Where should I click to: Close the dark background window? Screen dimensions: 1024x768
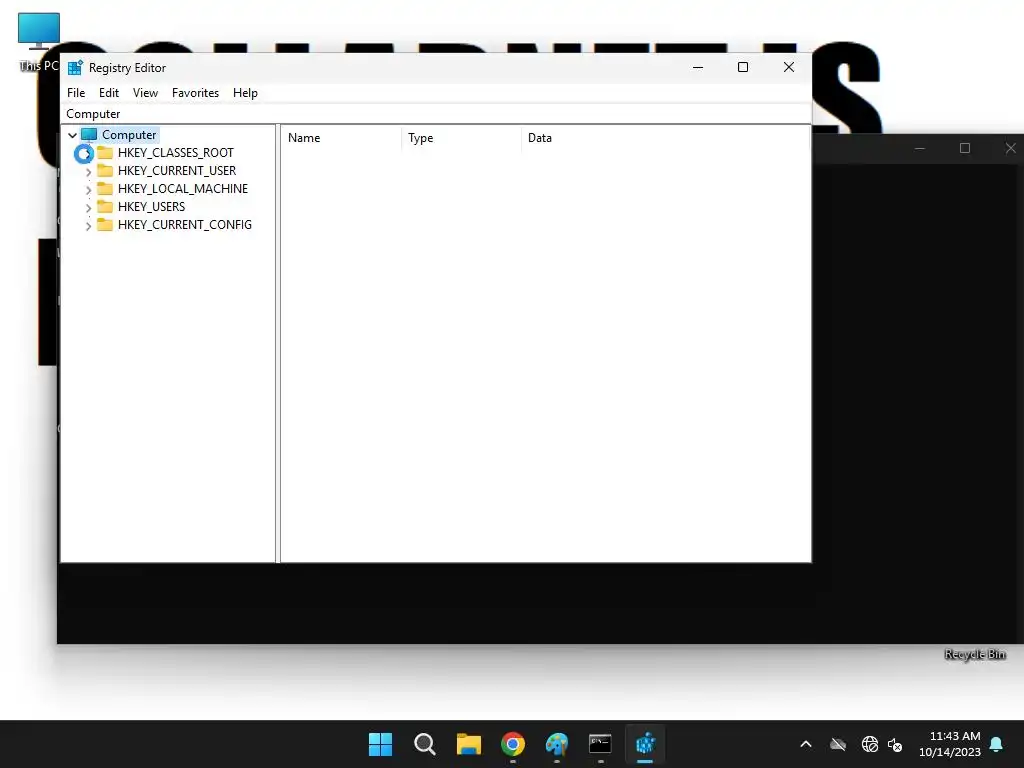(x=1010, y=148)
